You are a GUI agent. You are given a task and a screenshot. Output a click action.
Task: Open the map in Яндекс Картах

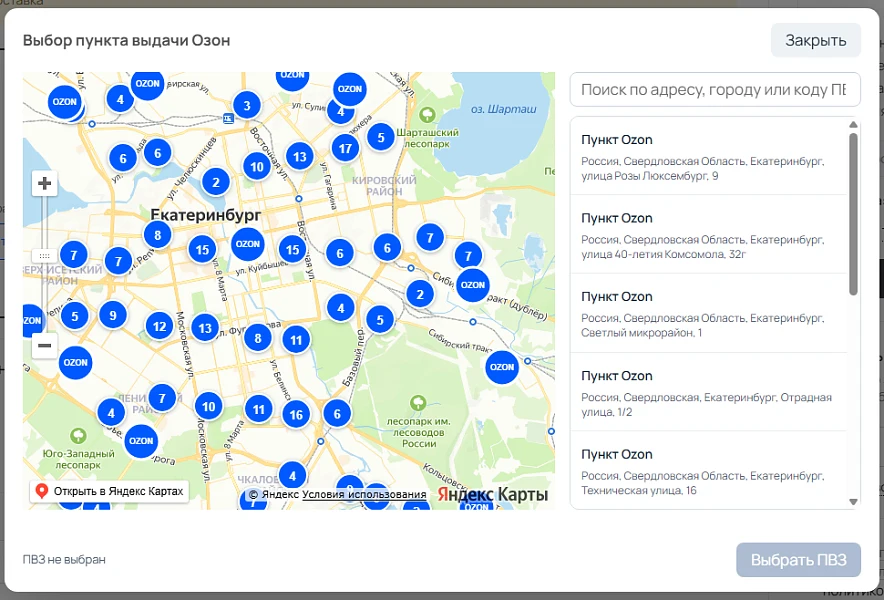coord(109,491)
